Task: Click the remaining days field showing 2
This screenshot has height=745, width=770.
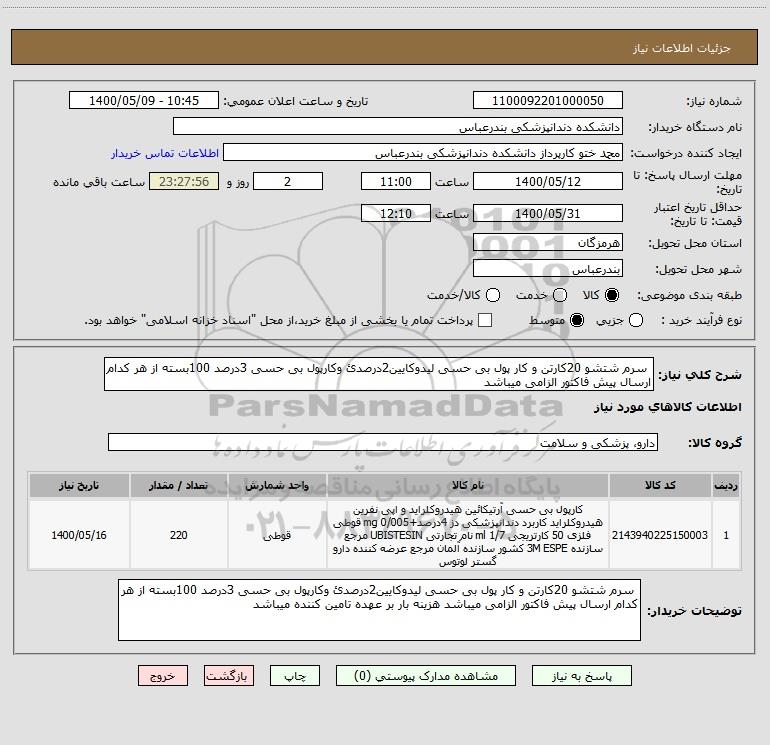Action: 288,181
